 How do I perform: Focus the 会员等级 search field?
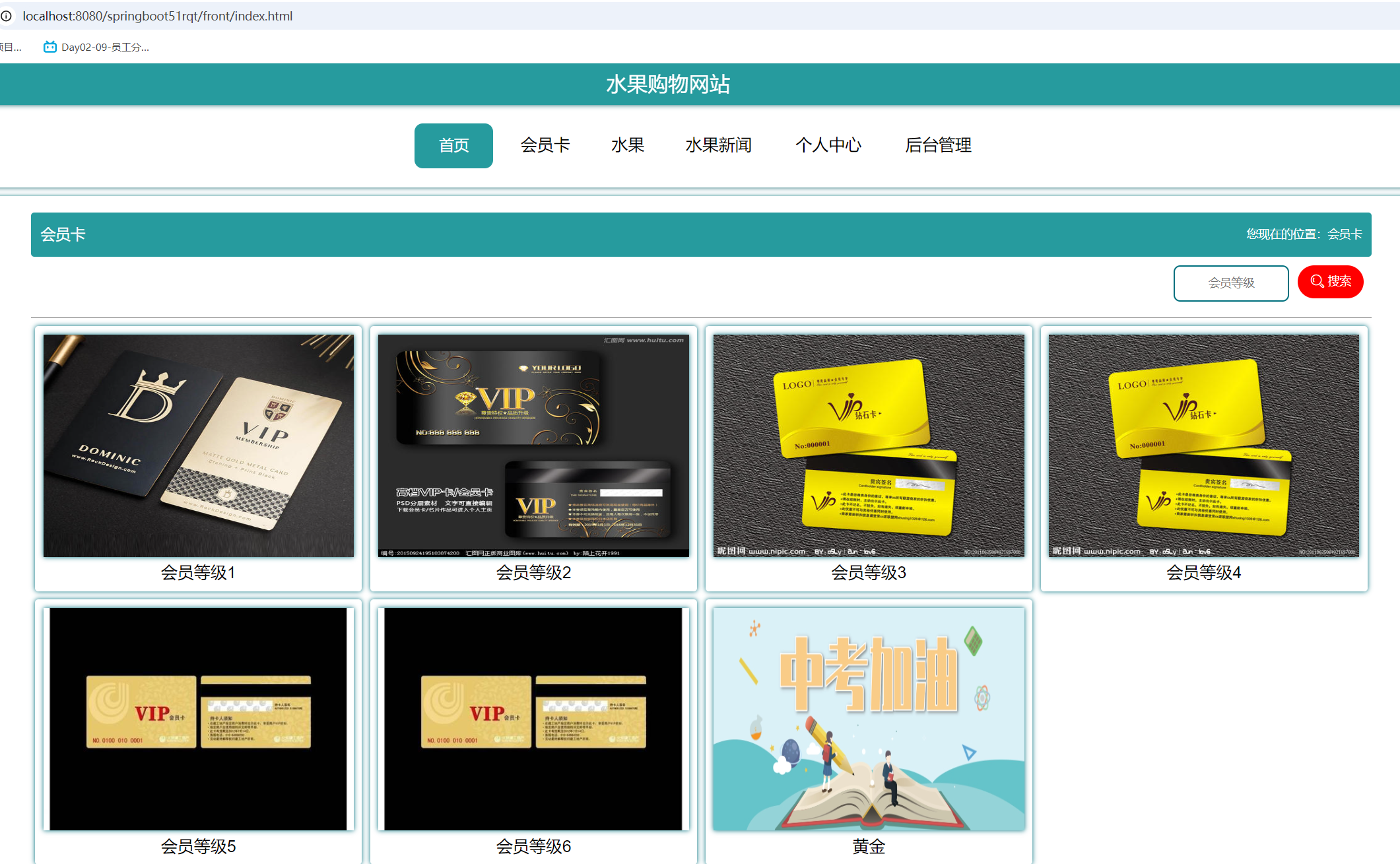(1230, 283)
